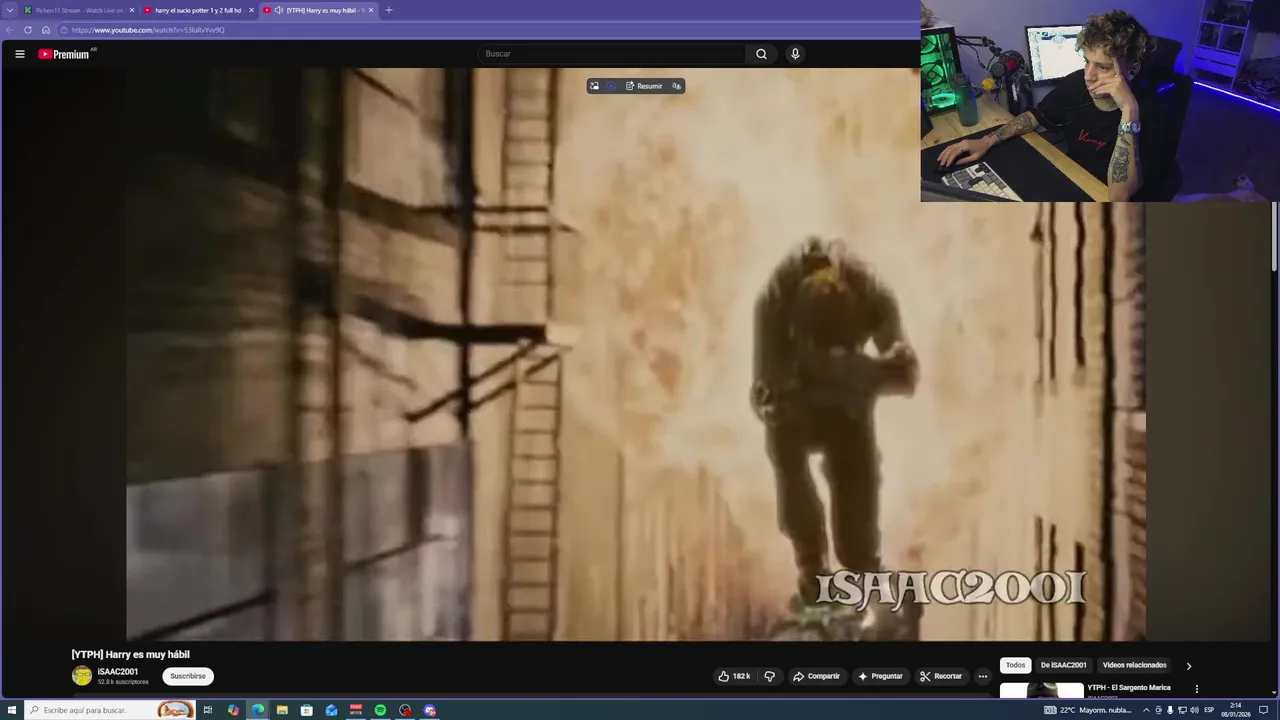Show hidden system tray icons
Image resolution: width=1280 pixels, height=720 pixels.
[x=1146, y=710]
